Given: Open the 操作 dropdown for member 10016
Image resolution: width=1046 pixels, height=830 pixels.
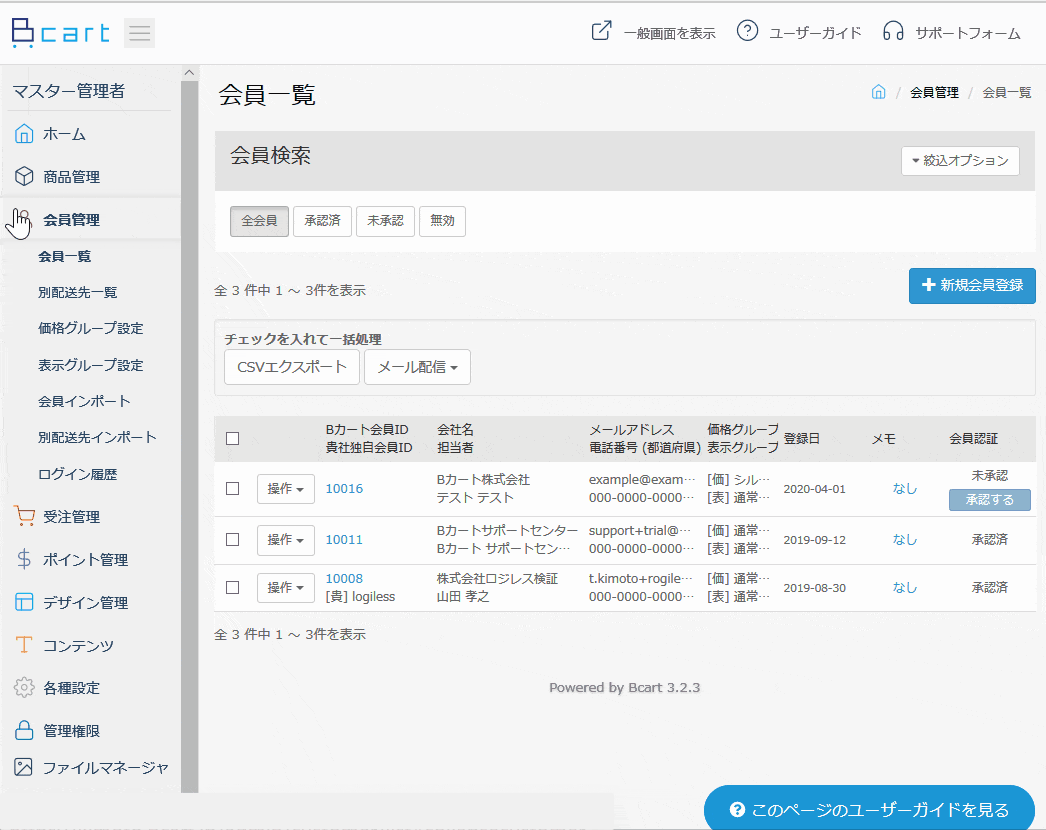Looking at the screenshot, I should pos(286,489).
